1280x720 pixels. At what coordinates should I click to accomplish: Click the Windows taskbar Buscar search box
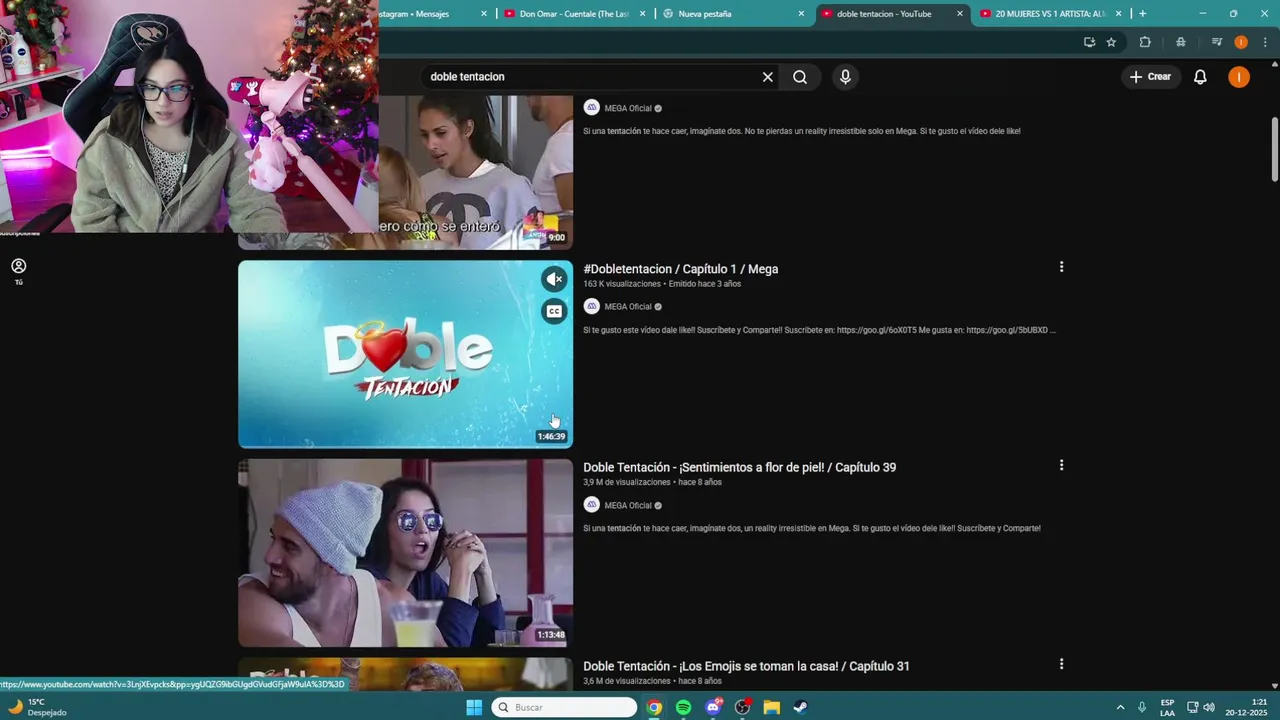565,707
